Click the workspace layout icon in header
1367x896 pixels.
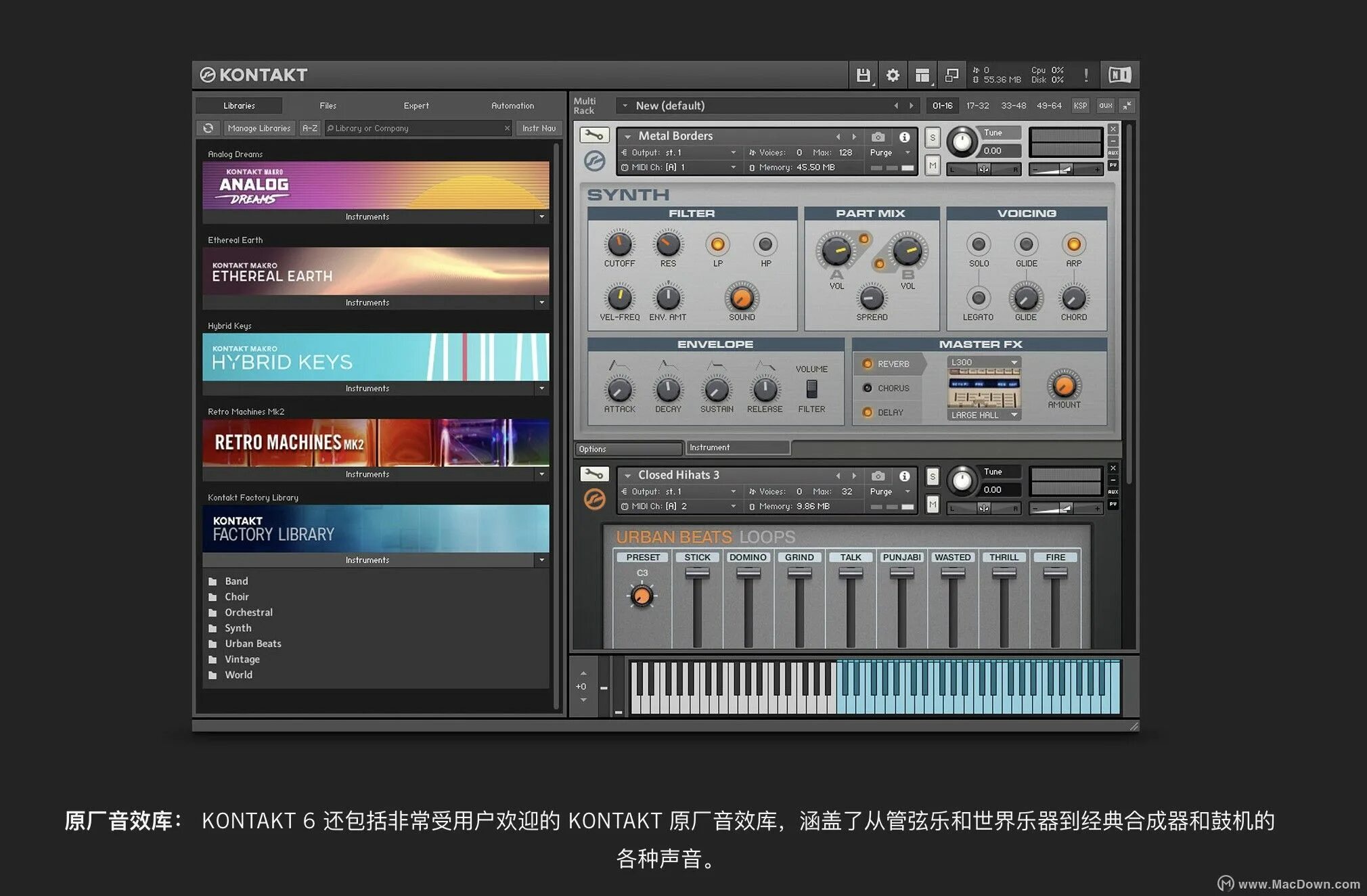(x=922, y=75)
